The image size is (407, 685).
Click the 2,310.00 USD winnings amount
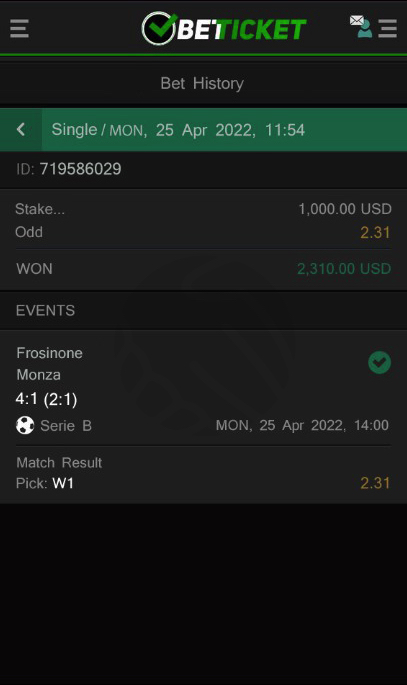pyautogui.click(x=344, y=269)
